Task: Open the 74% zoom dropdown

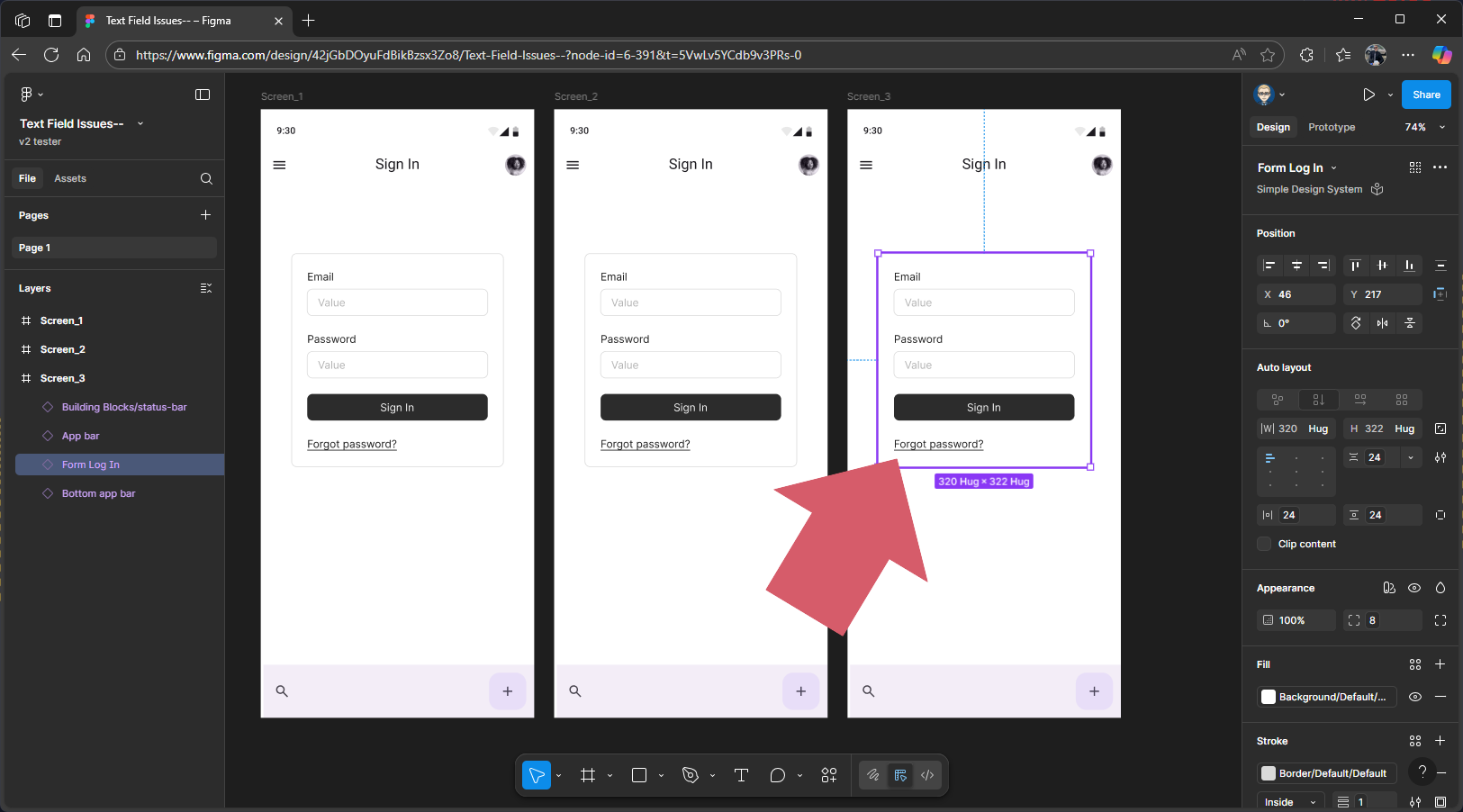Action: pos(1424,127)
